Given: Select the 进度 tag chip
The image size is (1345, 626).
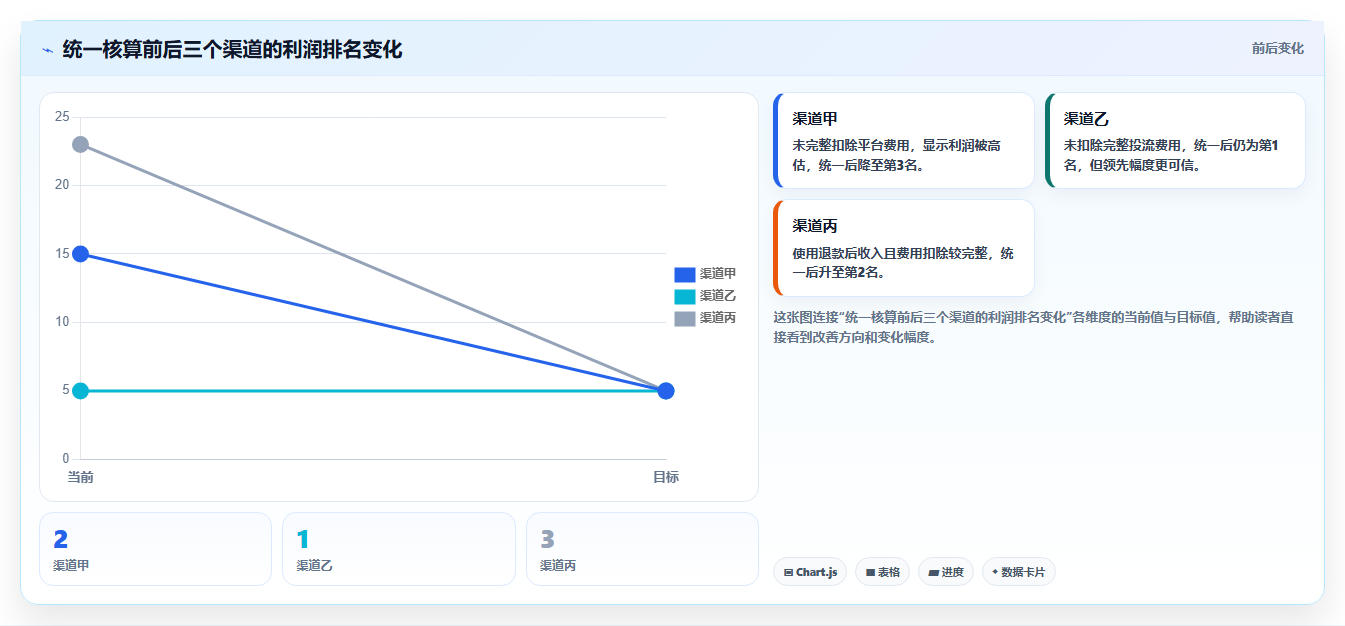Looking at the screenshot, I should coord(945,572).
